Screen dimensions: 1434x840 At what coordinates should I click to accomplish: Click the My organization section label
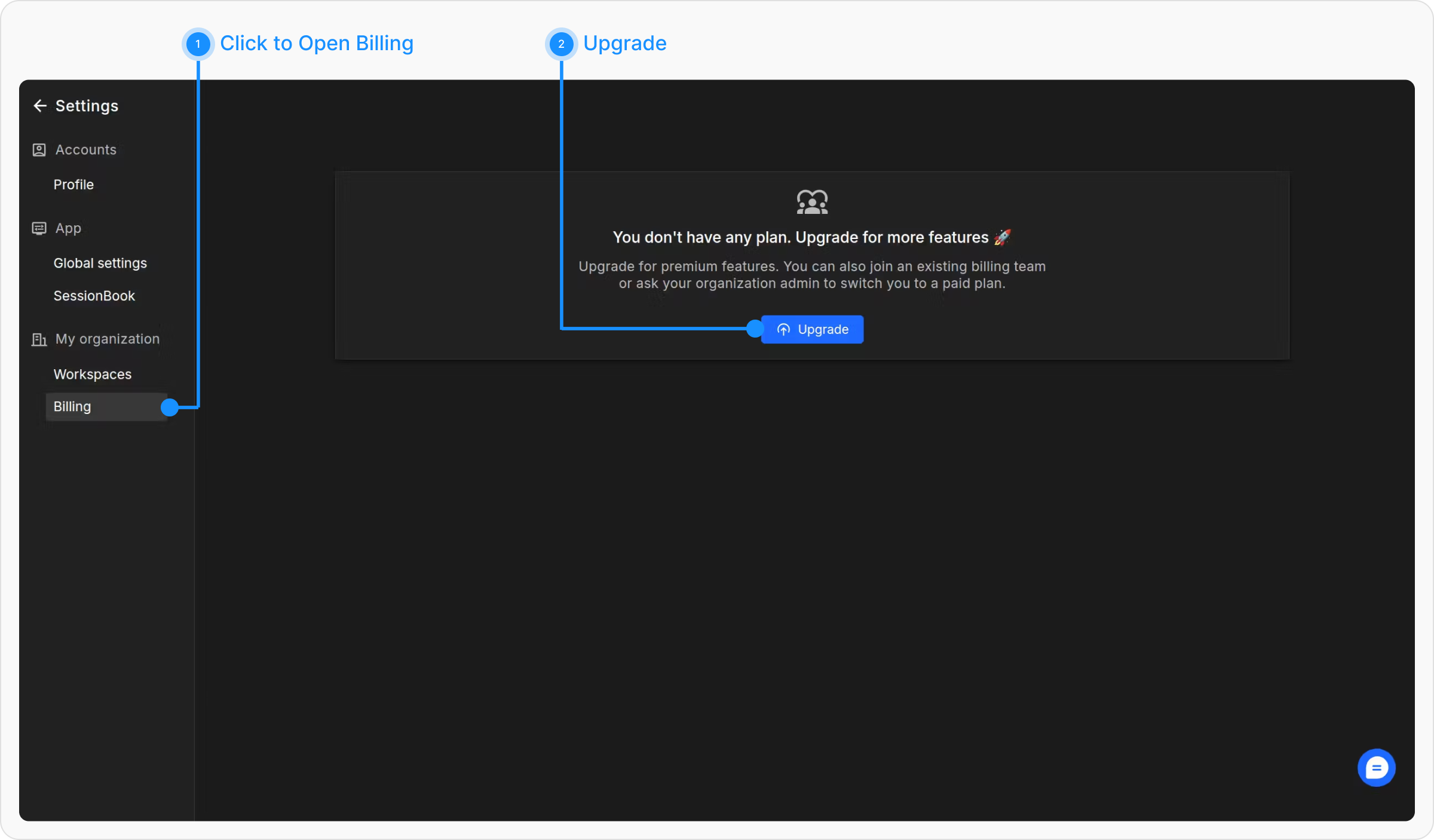(x=107, y=339)
